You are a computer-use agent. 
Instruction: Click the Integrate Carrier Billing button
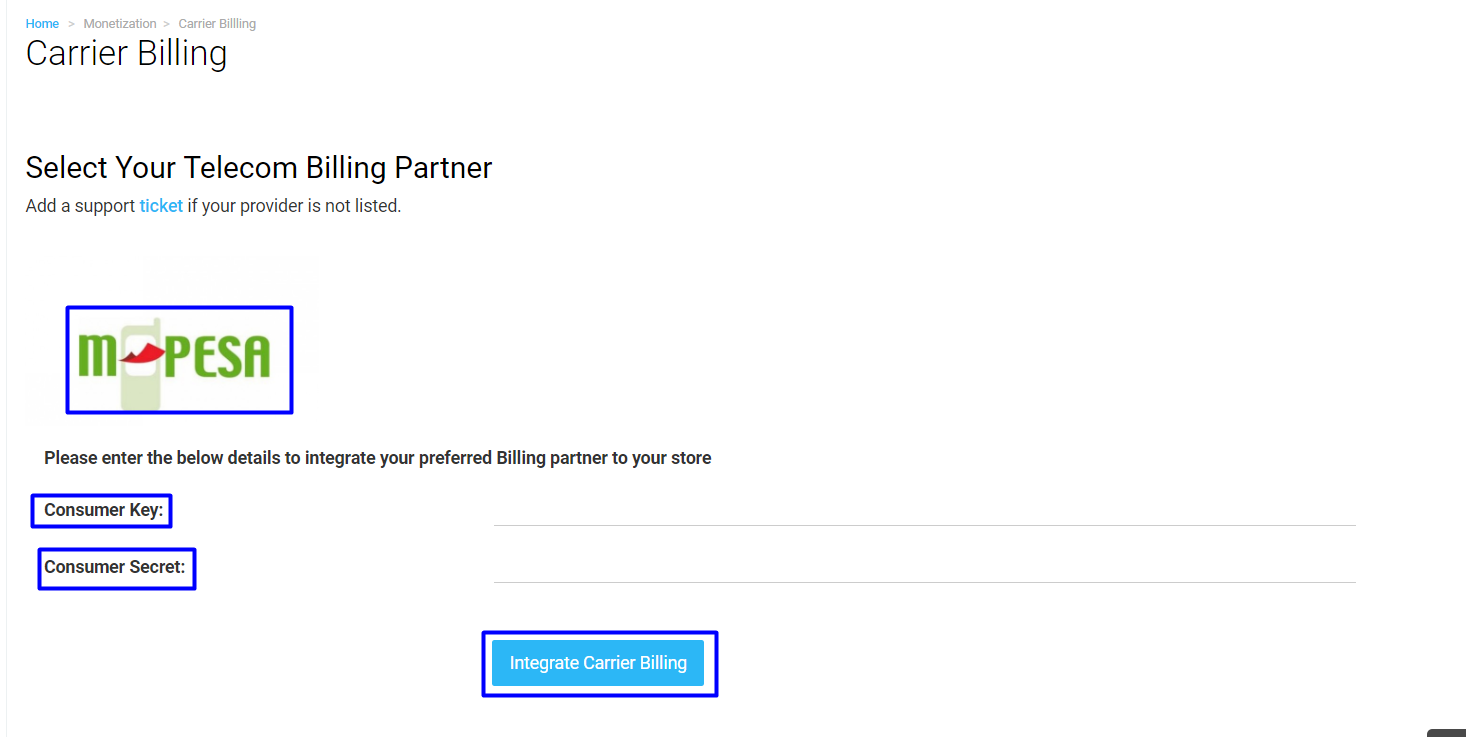click(598, 663)
